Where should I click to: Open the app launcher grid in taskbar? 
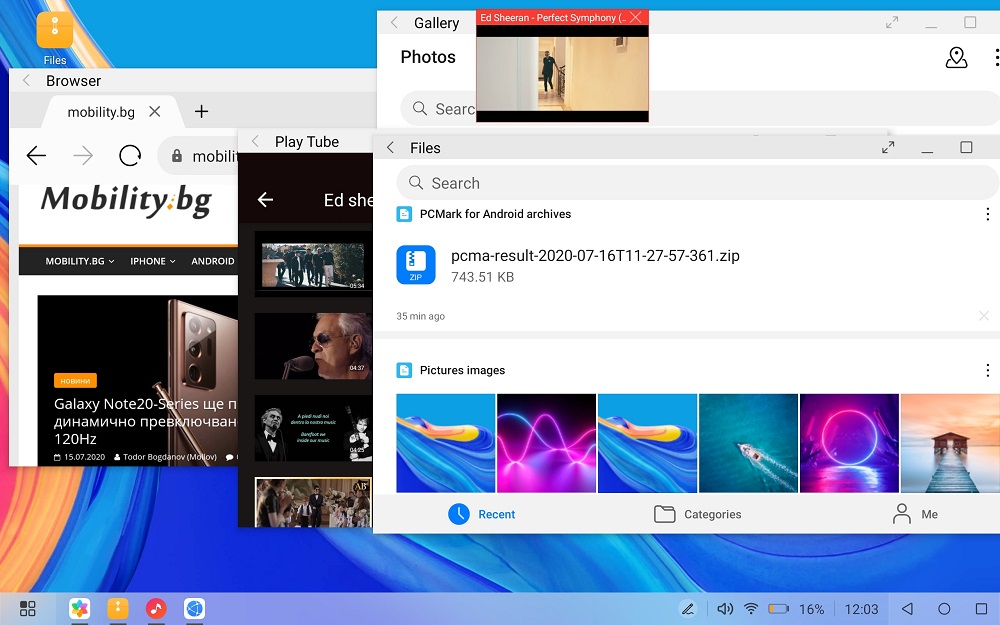pos(27,608)
